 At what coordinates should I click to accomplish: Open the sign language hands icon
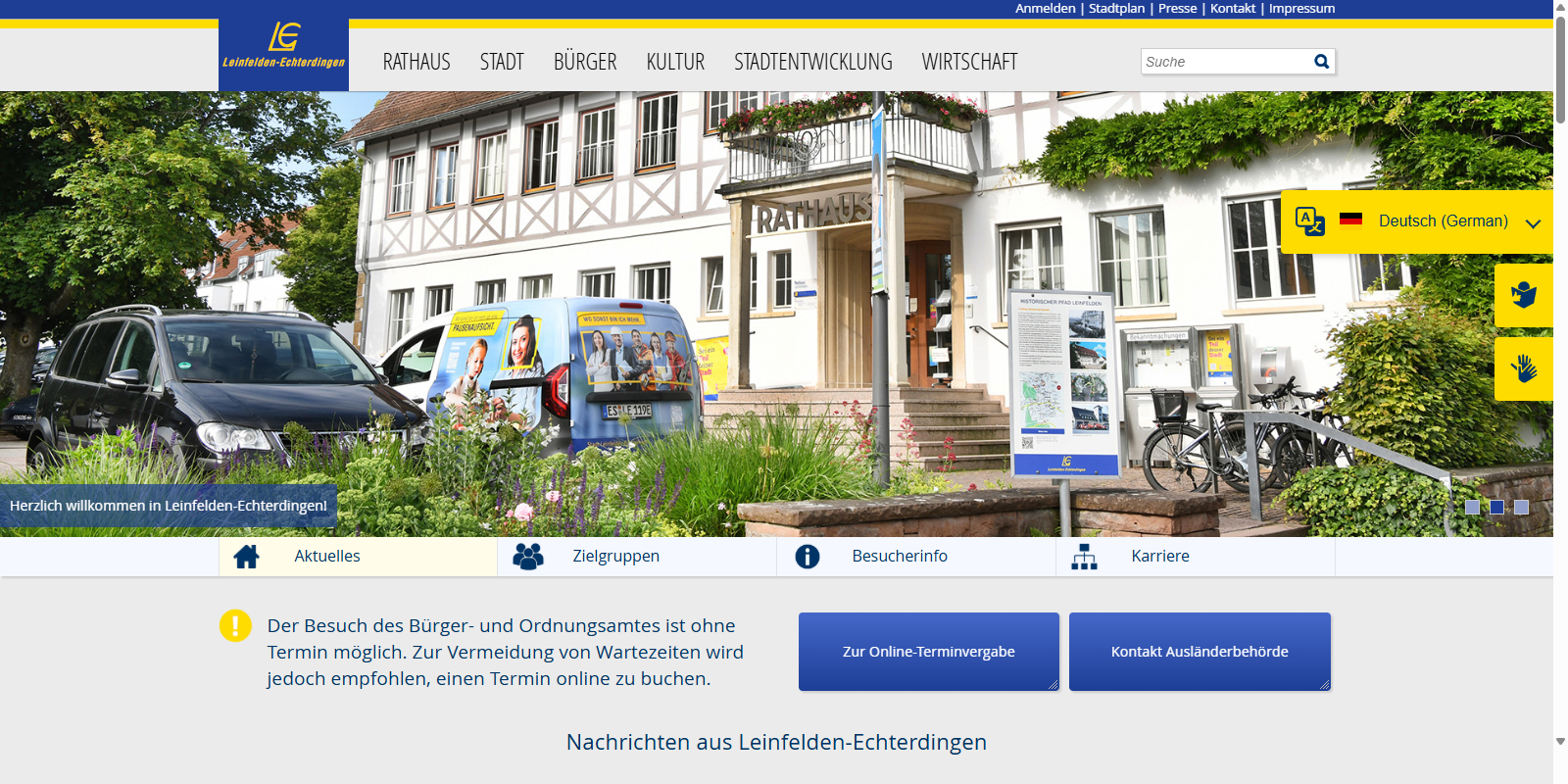pyautogui.click(x=1523, y=368)
